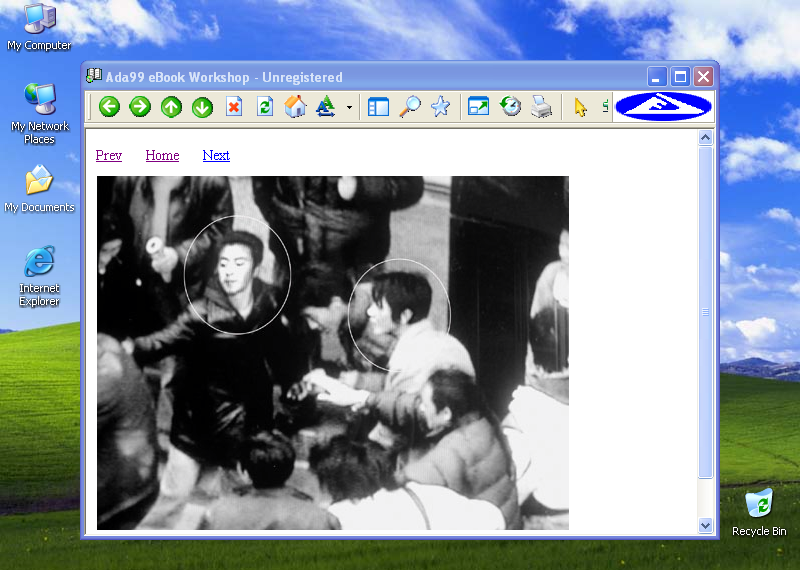Go to the Home page house icon
This screenshot has width=800, height=570.
point(295,107)
